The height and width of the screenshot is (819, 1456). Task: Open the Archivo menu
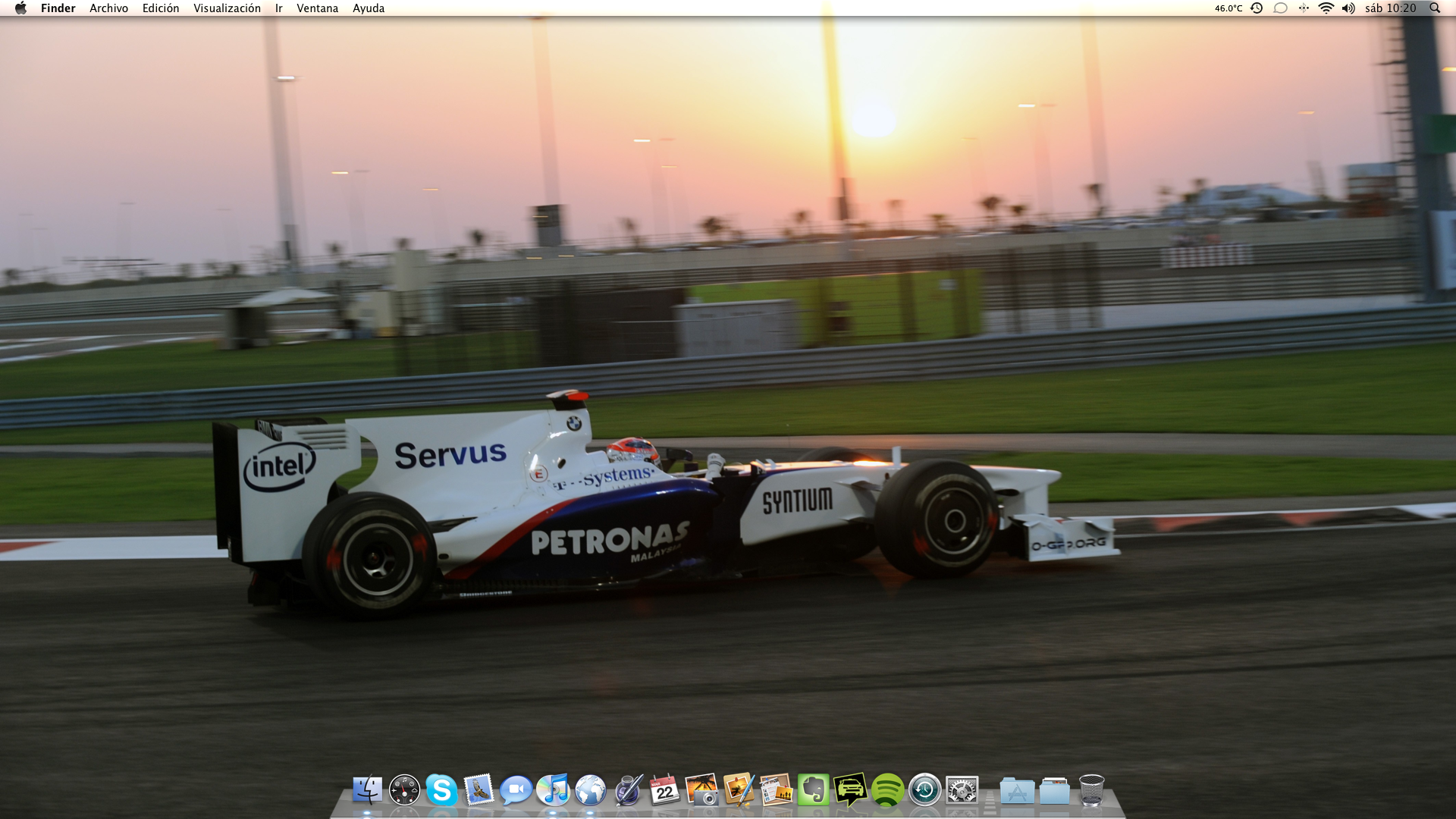[108, 8]
